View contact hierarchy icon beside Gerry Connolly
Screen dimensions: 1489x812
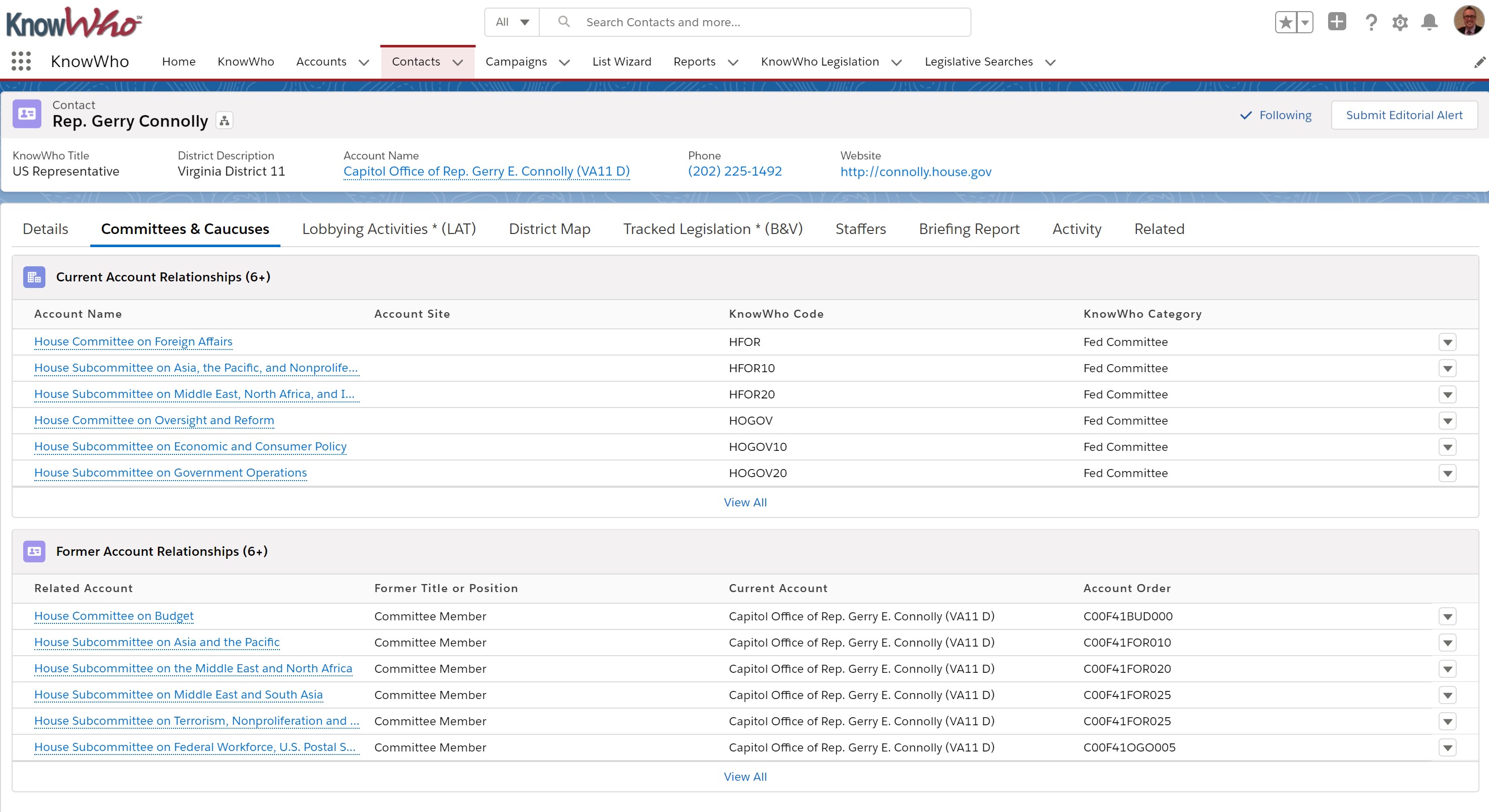pos(224,121)
